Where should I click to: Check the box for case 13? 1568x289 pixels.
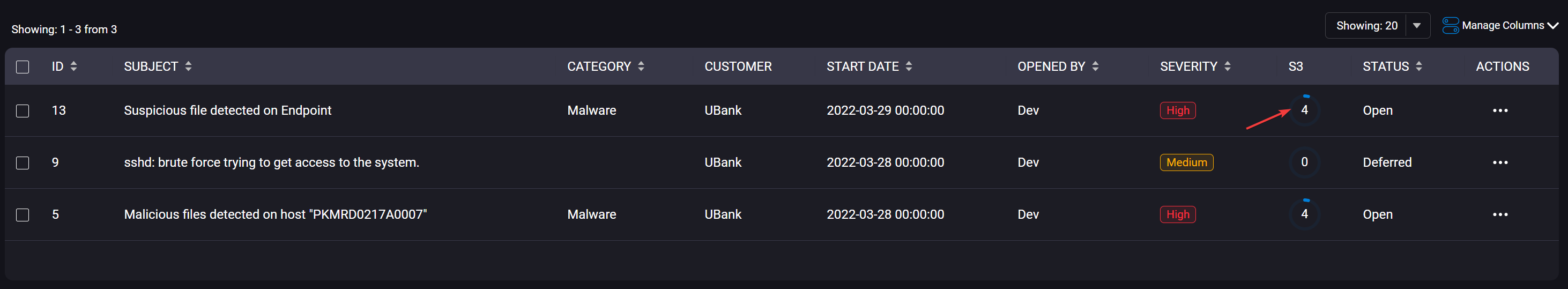point(23,111)
